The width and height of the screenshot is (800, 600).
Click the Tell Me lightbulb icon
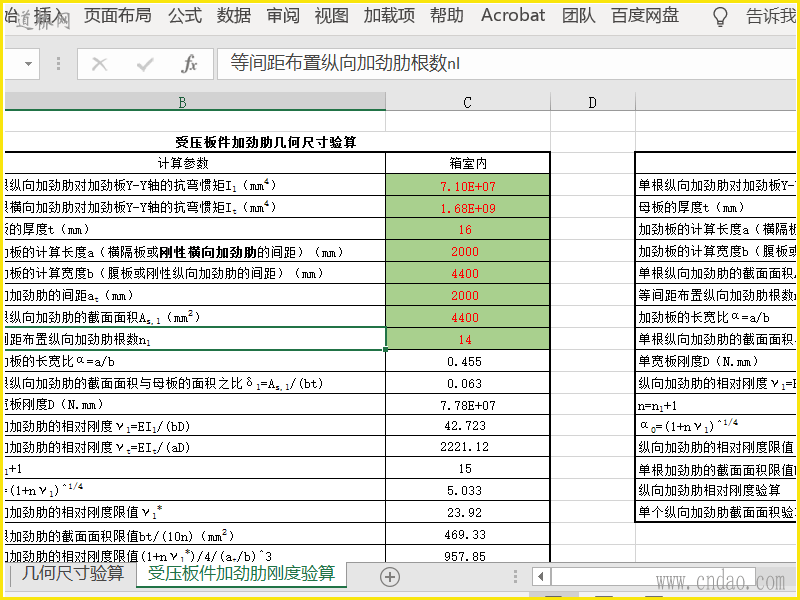click(720, 16)
